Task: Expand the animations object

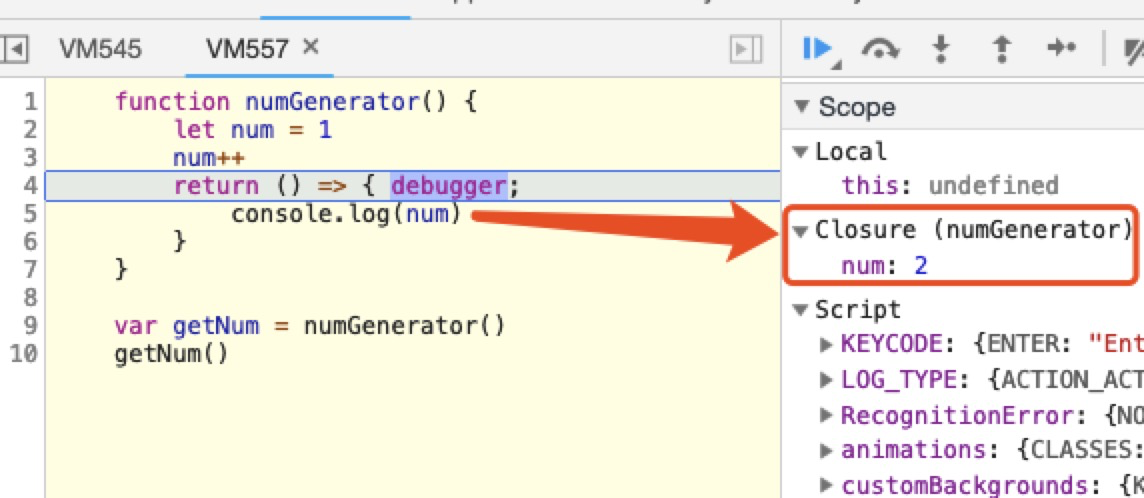Action: (x=827, y=451)
